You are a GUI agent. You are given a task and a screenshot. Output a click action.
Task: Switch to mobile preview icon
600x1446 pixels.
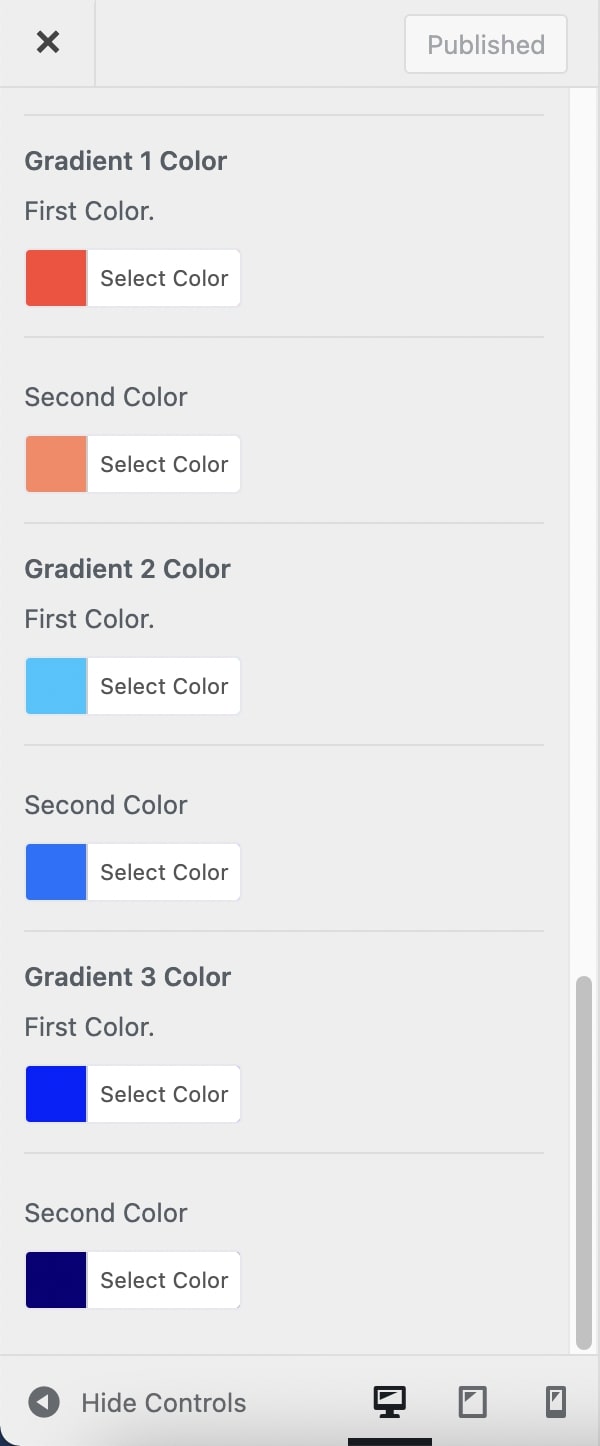pyautogui.click(x=555, y=1402)
